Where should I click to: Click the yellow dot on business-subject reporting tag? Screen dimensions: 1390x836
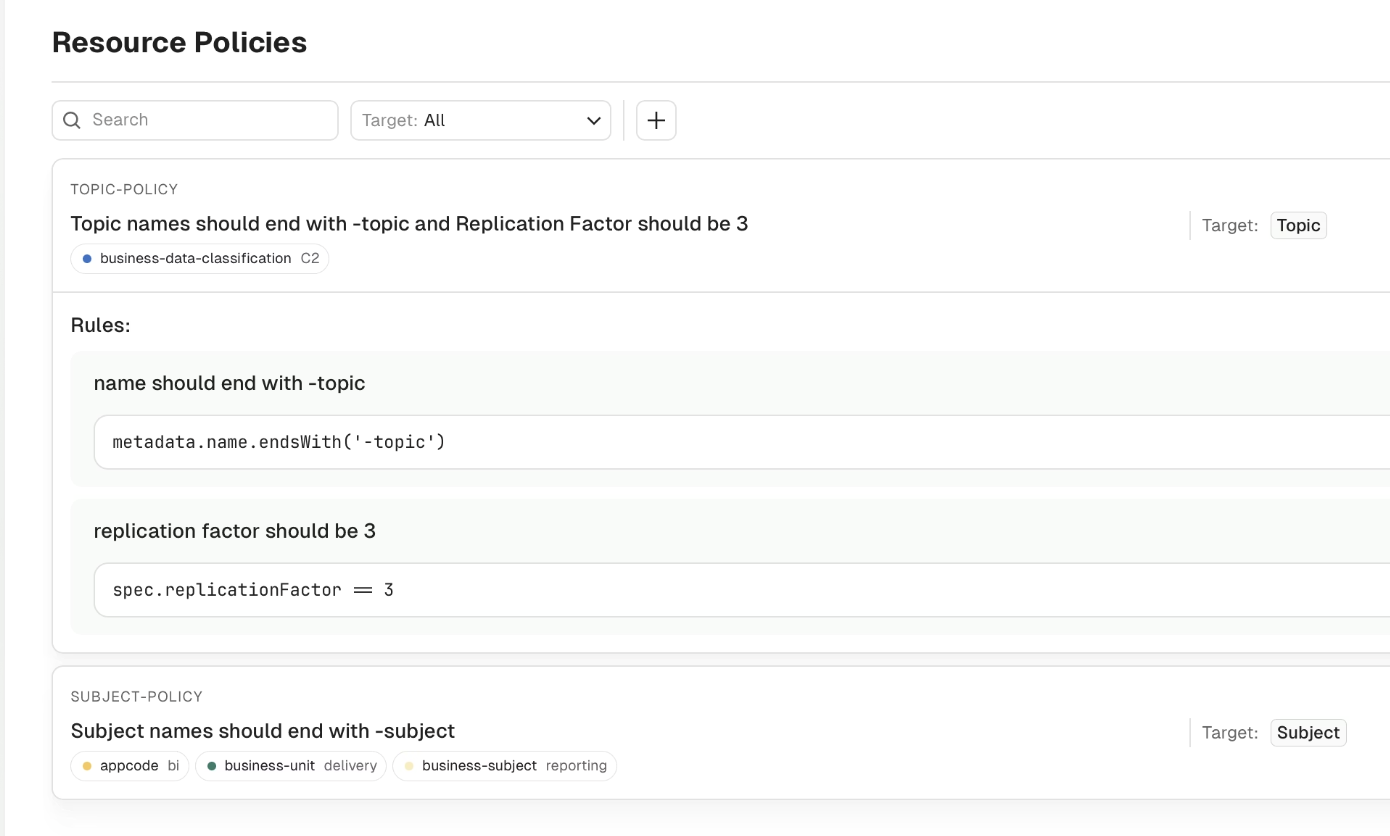[x=409, y=765]
